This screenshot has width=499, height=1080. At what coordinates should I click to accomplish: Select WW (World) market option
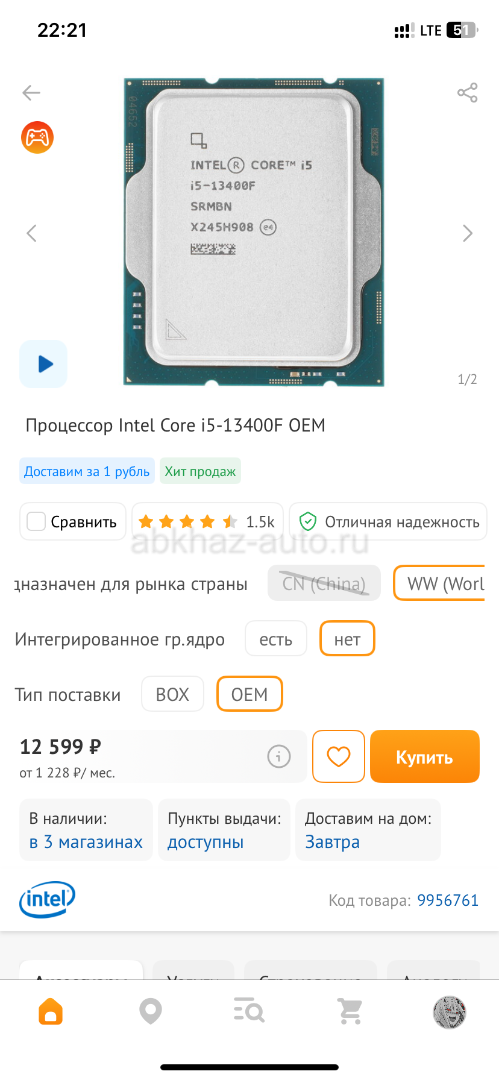(x=441, y=583)
